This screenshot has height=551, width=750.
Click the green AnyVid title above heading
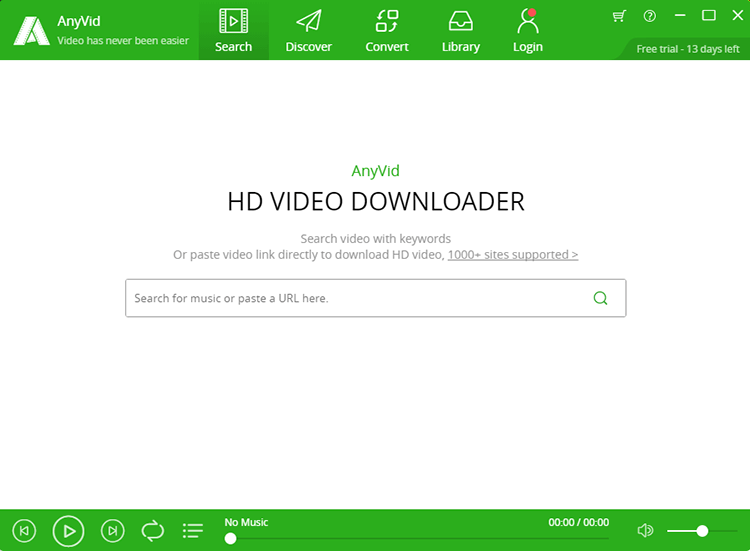pyautogui.click(x=375, y=171)
